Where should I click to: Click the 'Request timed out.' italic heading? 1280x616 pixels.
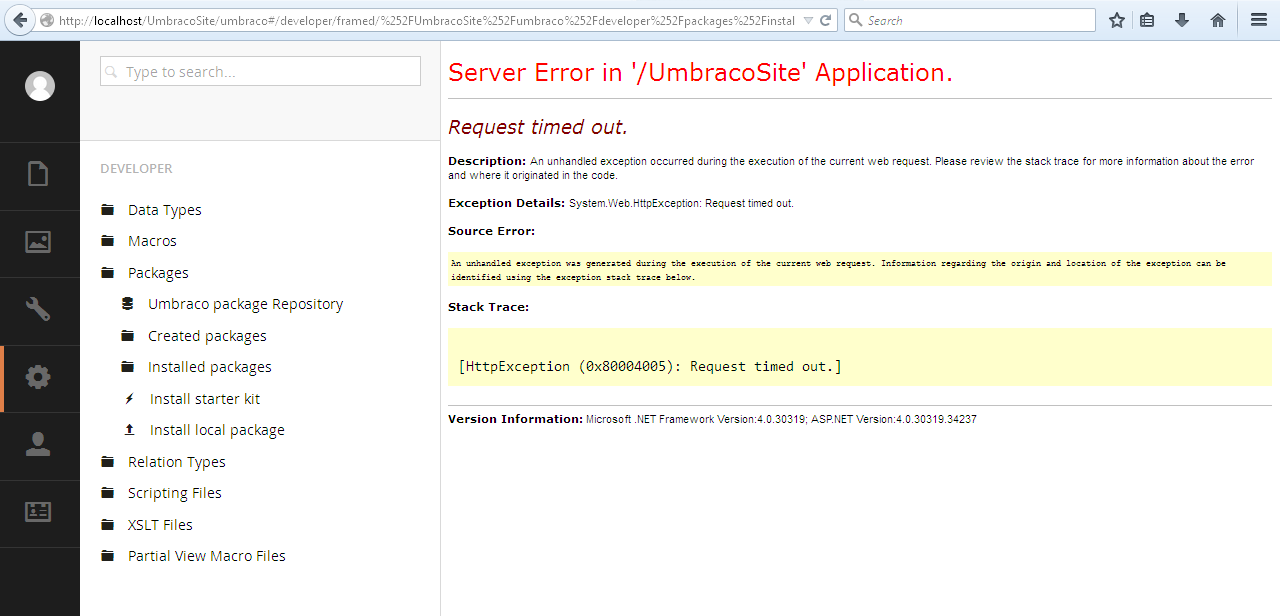click(x=538, y=127)
